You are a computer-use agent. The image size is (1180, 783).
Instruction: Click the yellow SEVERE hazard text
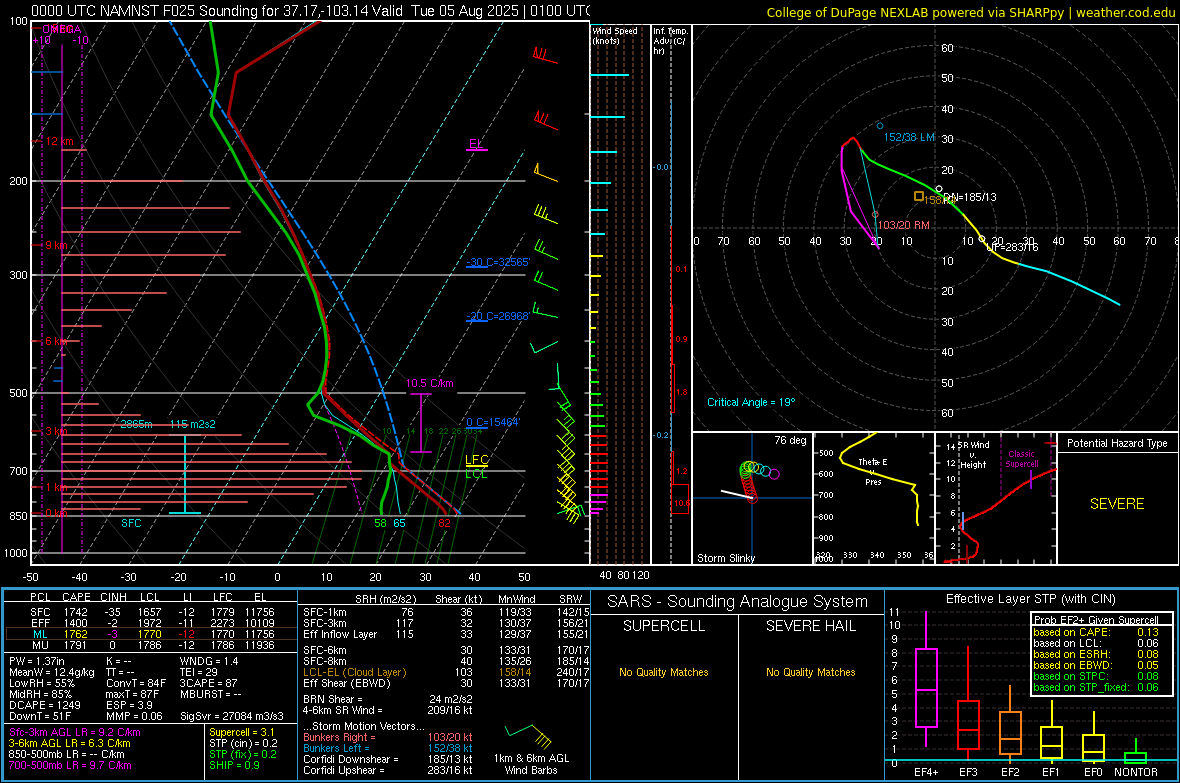1117,504
